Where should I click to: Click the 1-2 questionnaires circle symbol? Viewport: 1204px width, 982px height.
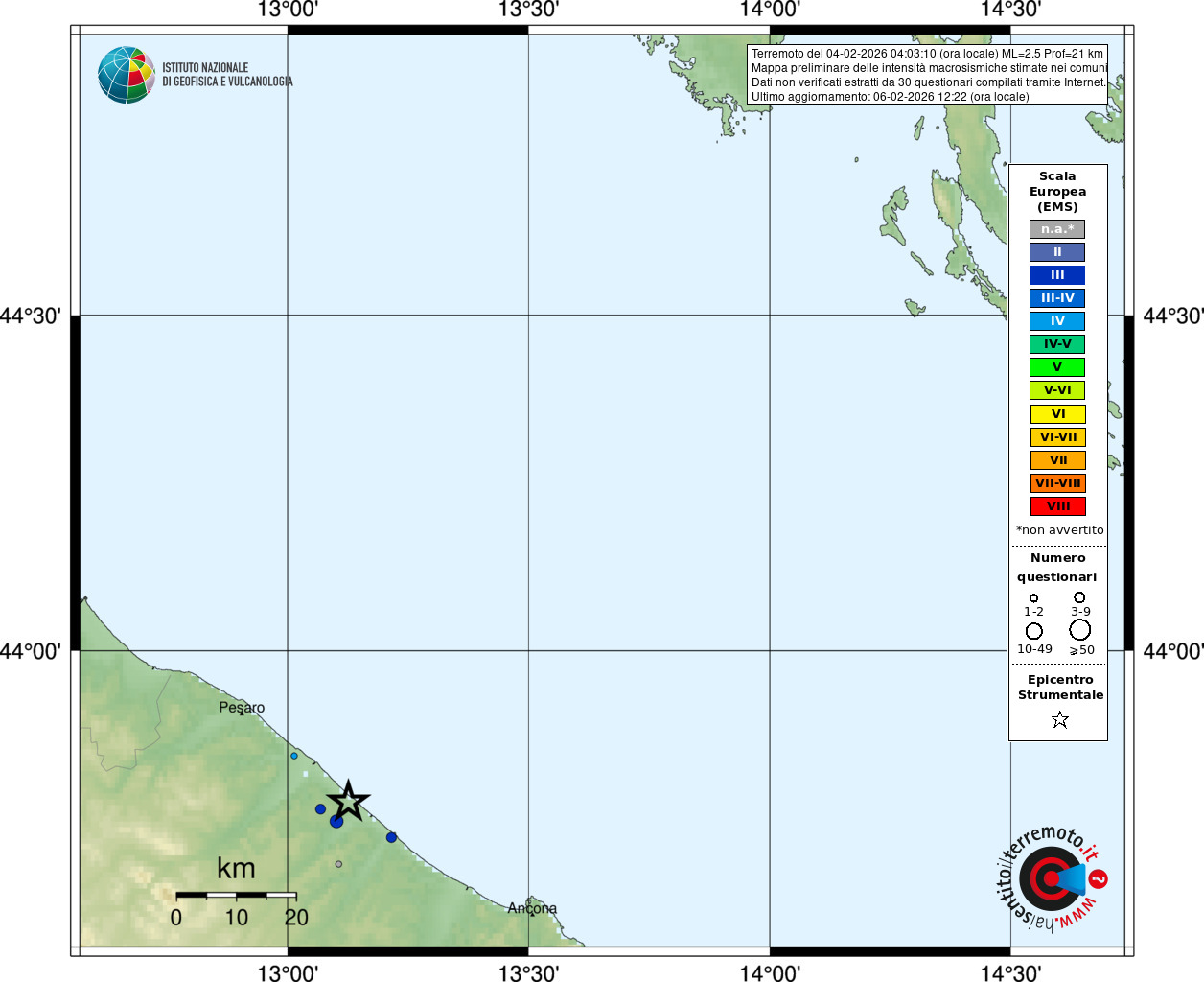1033,598
